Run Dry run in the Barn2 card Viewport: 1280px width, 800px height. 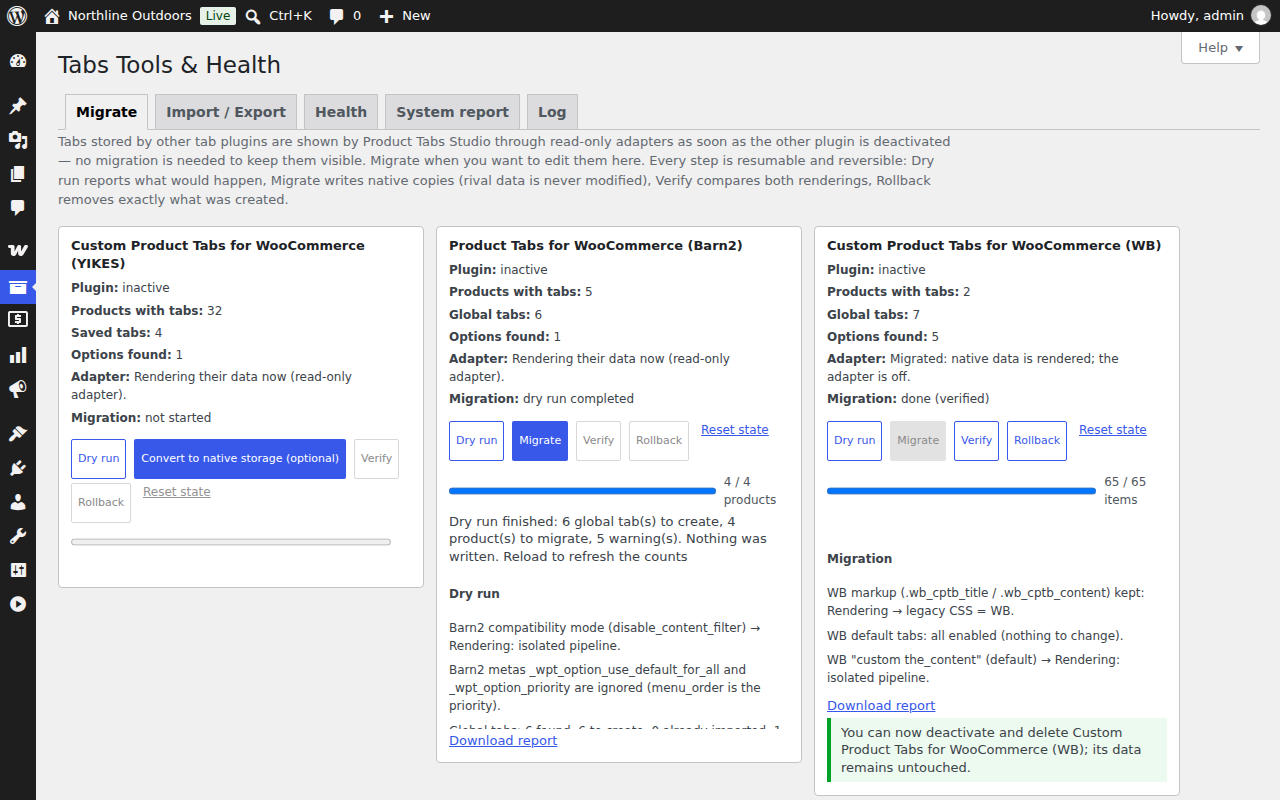tap(476, 441)
